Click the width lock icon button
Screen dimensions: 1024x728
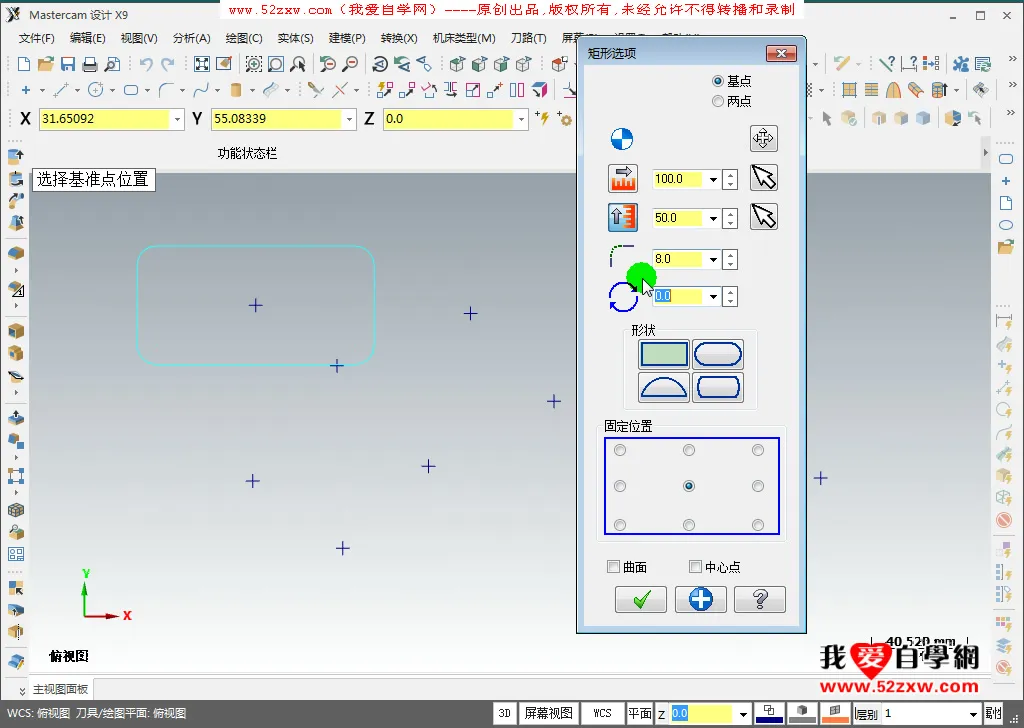tap(623, 179)
